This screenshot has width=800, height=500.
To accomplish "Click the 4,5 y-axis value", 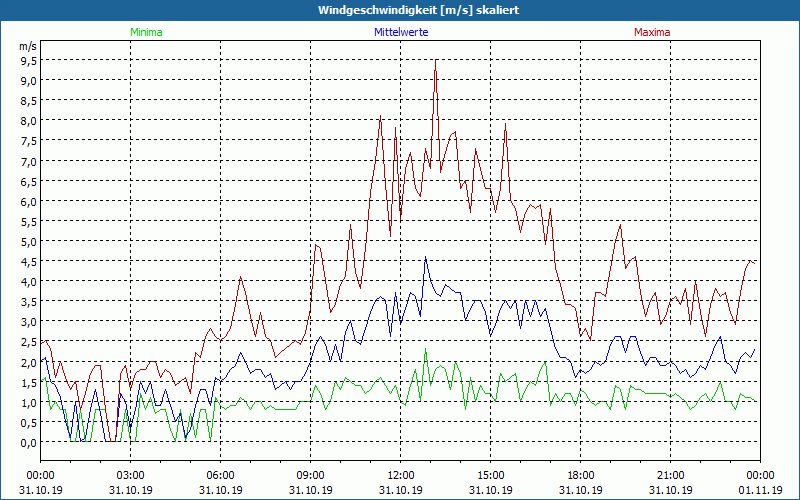I will pyautogui.click(x=29, y=262).
